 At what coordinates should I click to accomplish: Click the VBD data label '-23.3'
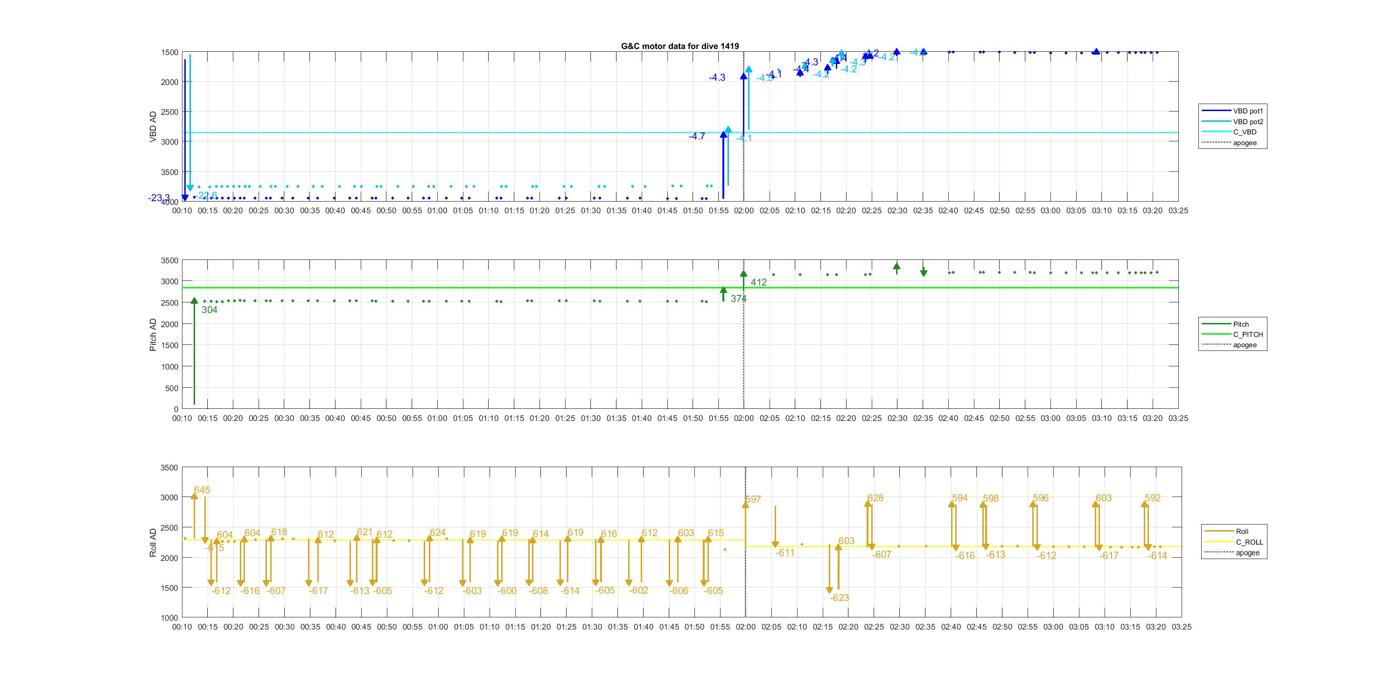[x=159, y=198]
